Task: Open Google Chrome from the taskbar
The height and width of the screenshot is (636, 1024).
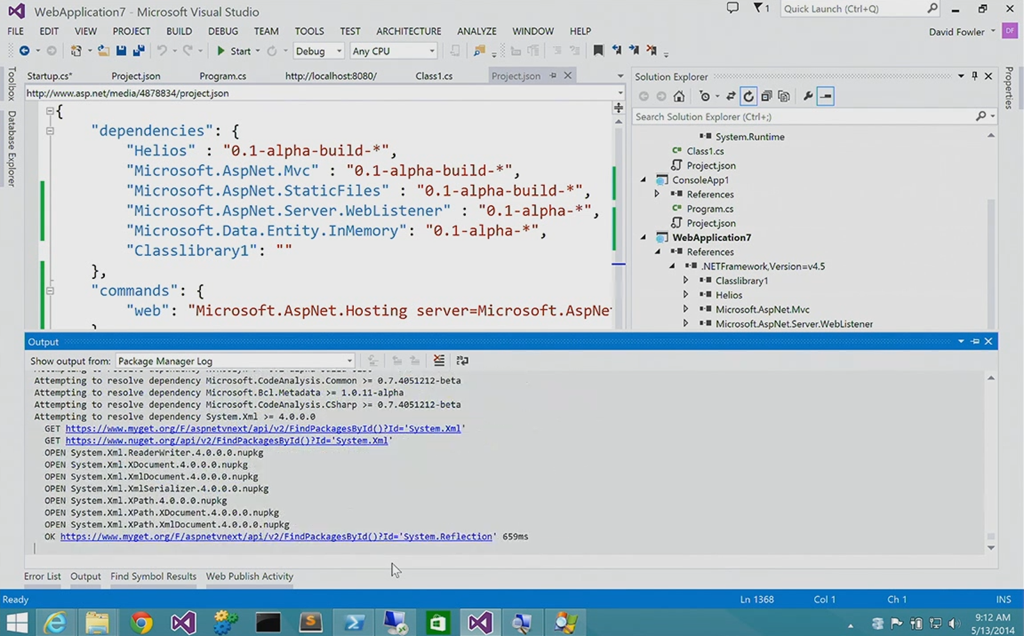Action: point(140,622)
